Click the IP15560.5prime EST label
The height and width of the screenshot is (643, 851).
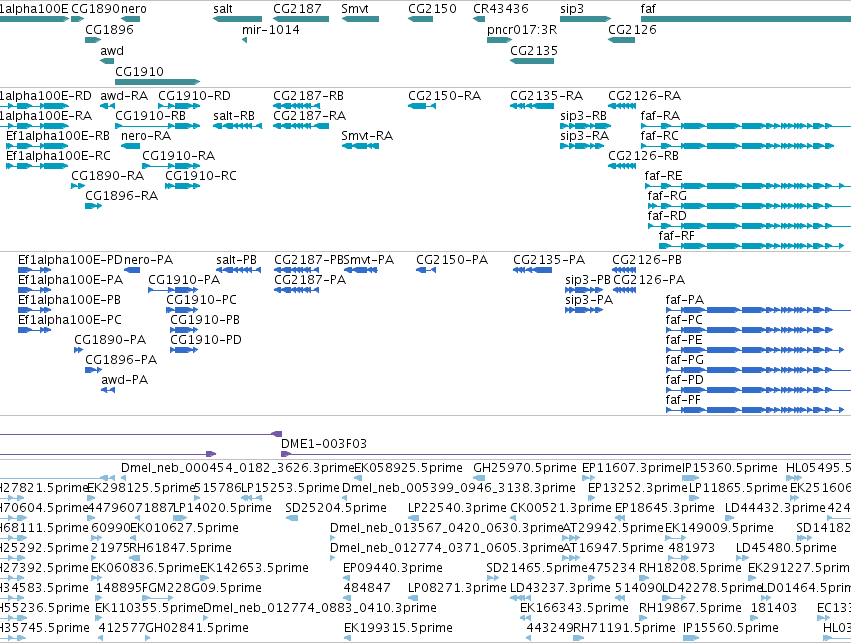coord(731,628)
